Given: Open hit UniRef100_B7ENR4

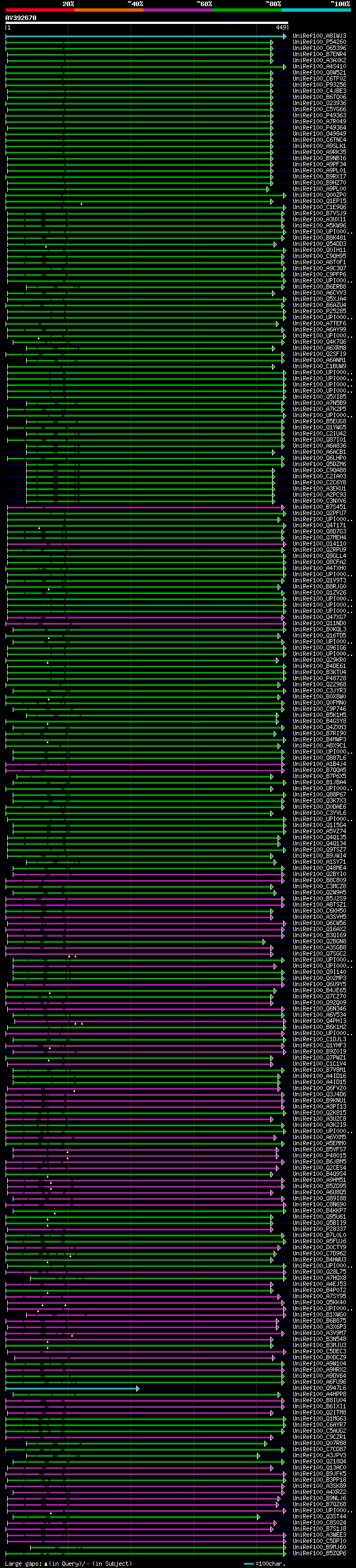Looking at the screenshot, I should click(319, 54).
